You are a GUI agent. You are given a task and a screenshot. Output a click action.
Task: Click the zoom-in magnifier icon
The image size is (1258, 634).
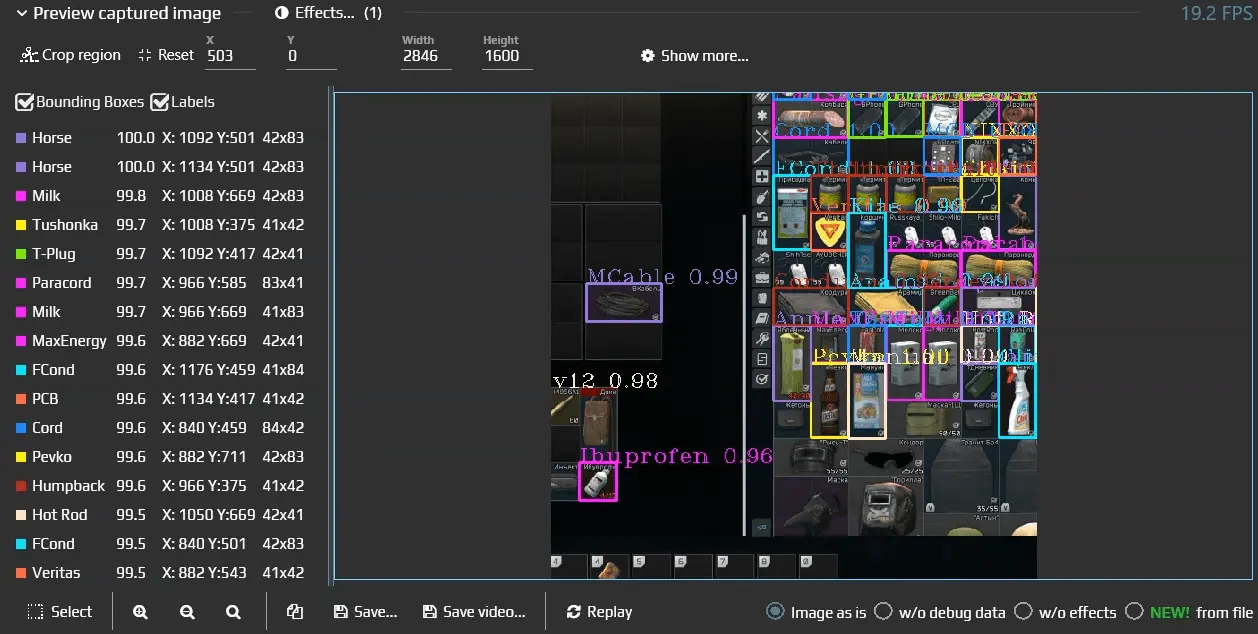point(140,611)
